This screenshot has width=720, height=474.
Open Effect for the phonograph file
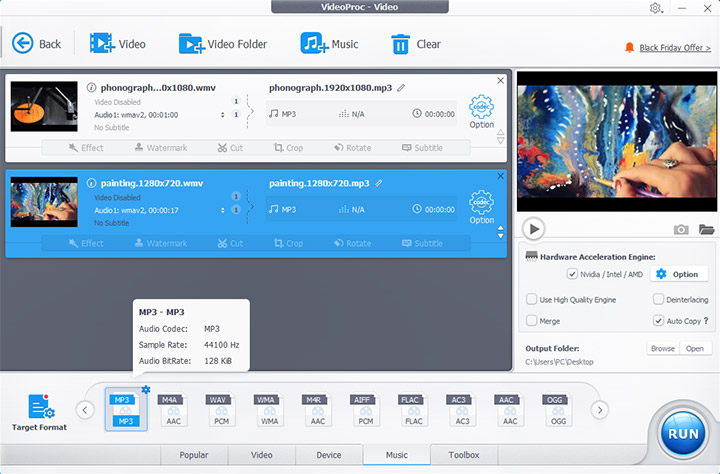tap(86, 147)
